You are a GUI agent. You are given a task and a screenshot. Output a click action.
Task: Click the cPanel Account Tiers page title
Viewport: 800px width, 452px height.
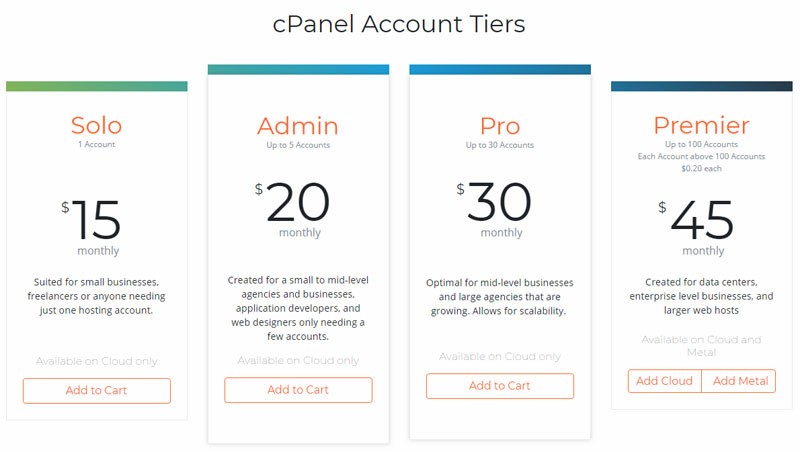[399, 24]
